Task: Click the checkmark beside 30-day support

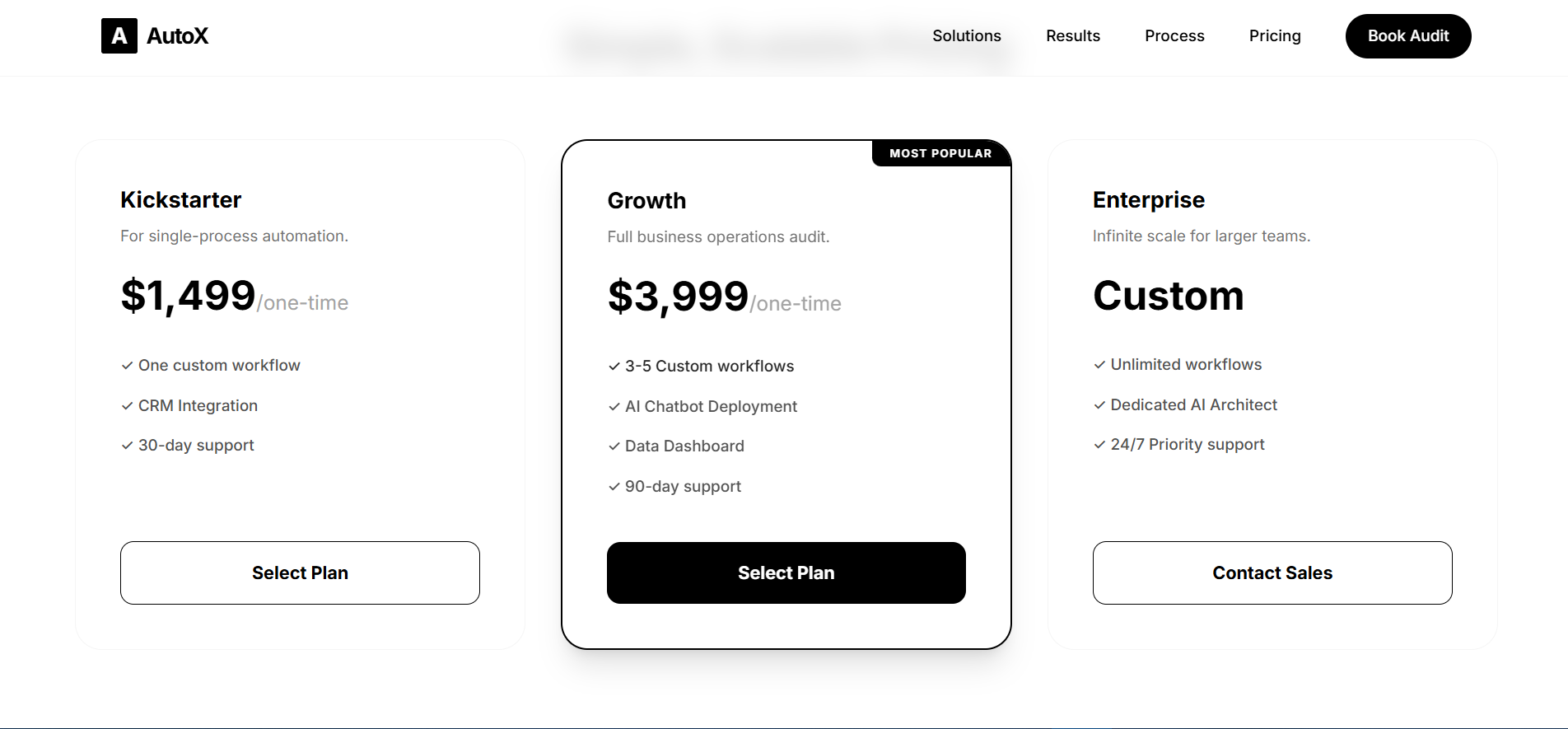Action: tap(128, 445)
